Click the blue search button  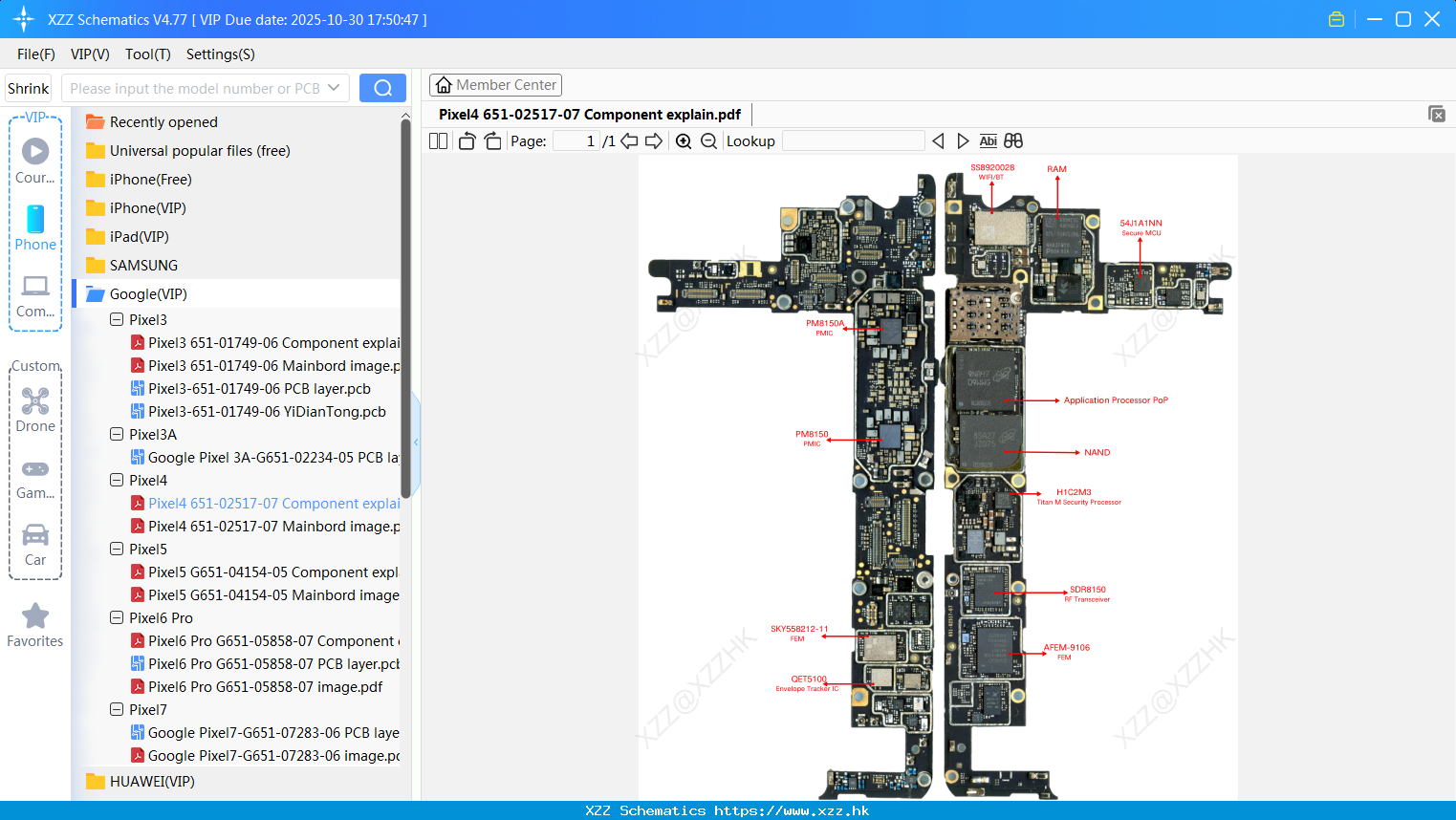click(x=382, y=88)
